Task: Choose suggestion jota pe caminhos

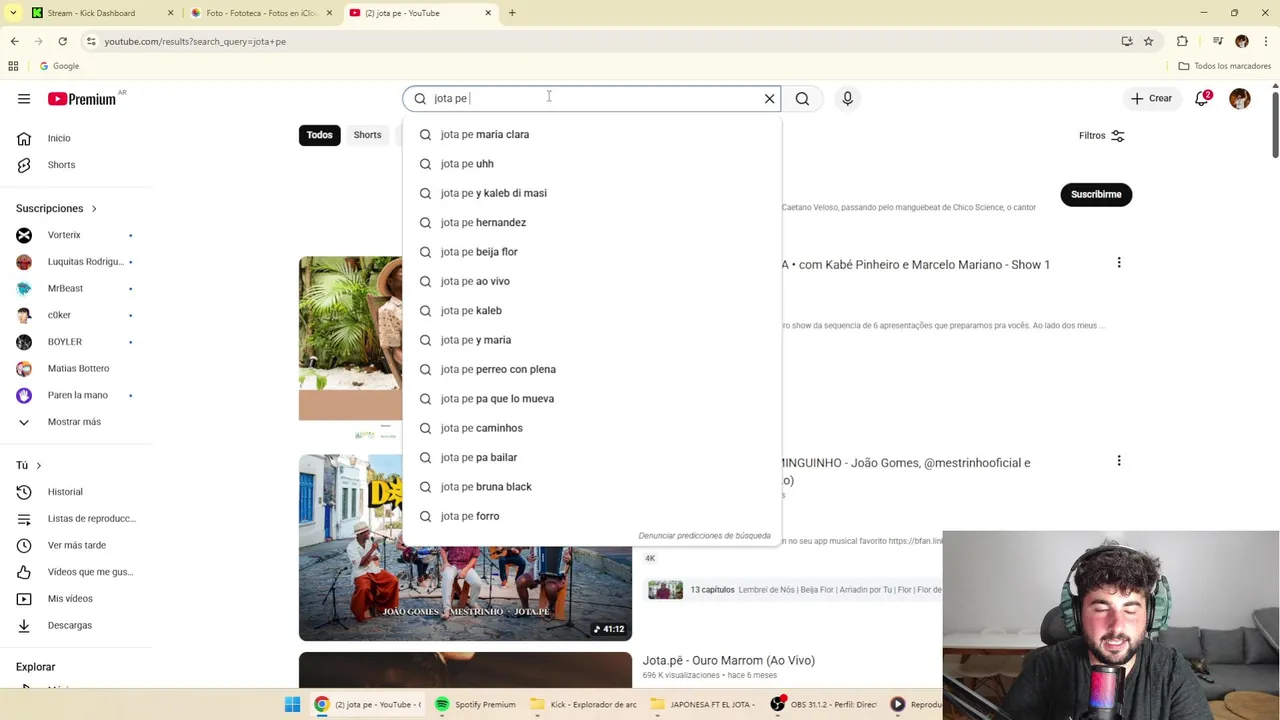Action: pyautogui.click(x=592, y=428)
